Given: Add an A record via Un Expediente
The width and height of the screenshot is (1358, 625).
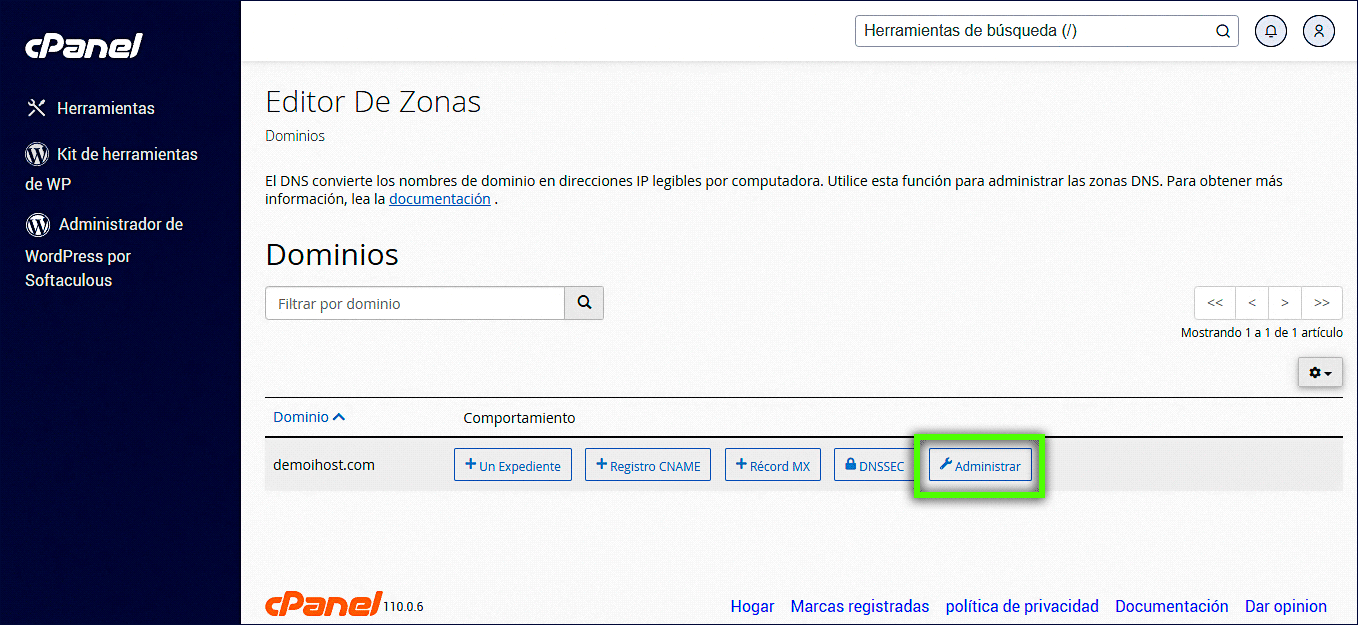Looking at the screenshot, I should (x=513, y=465).
